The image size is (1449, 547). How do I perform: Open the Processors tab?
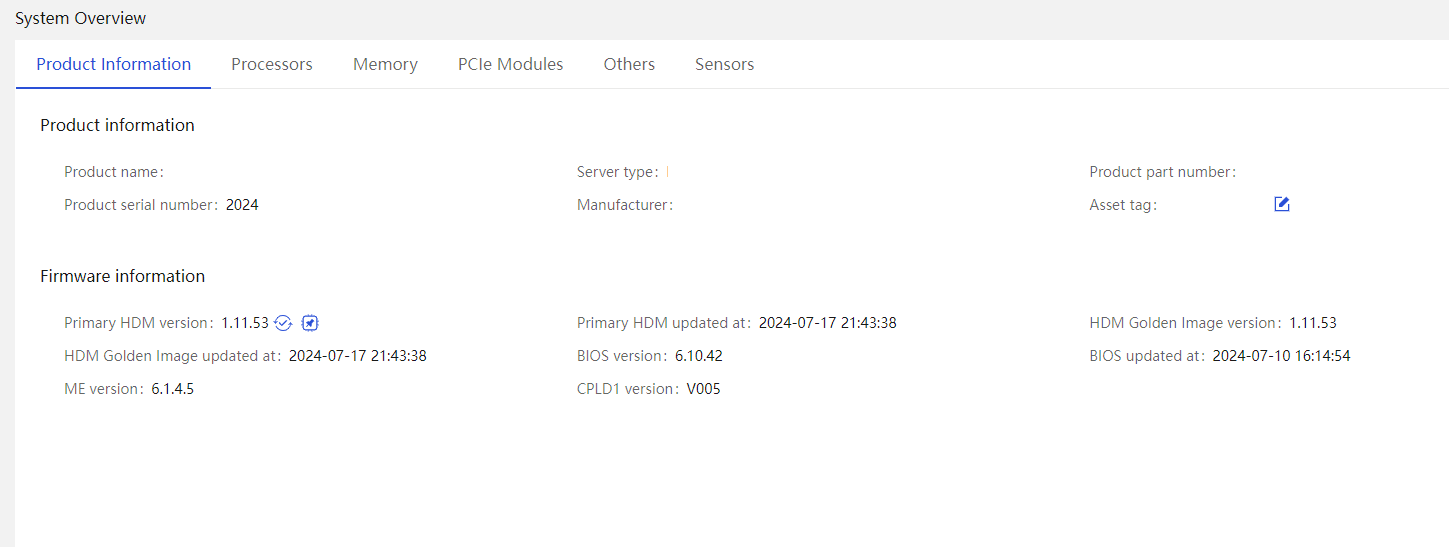(272, 64)
